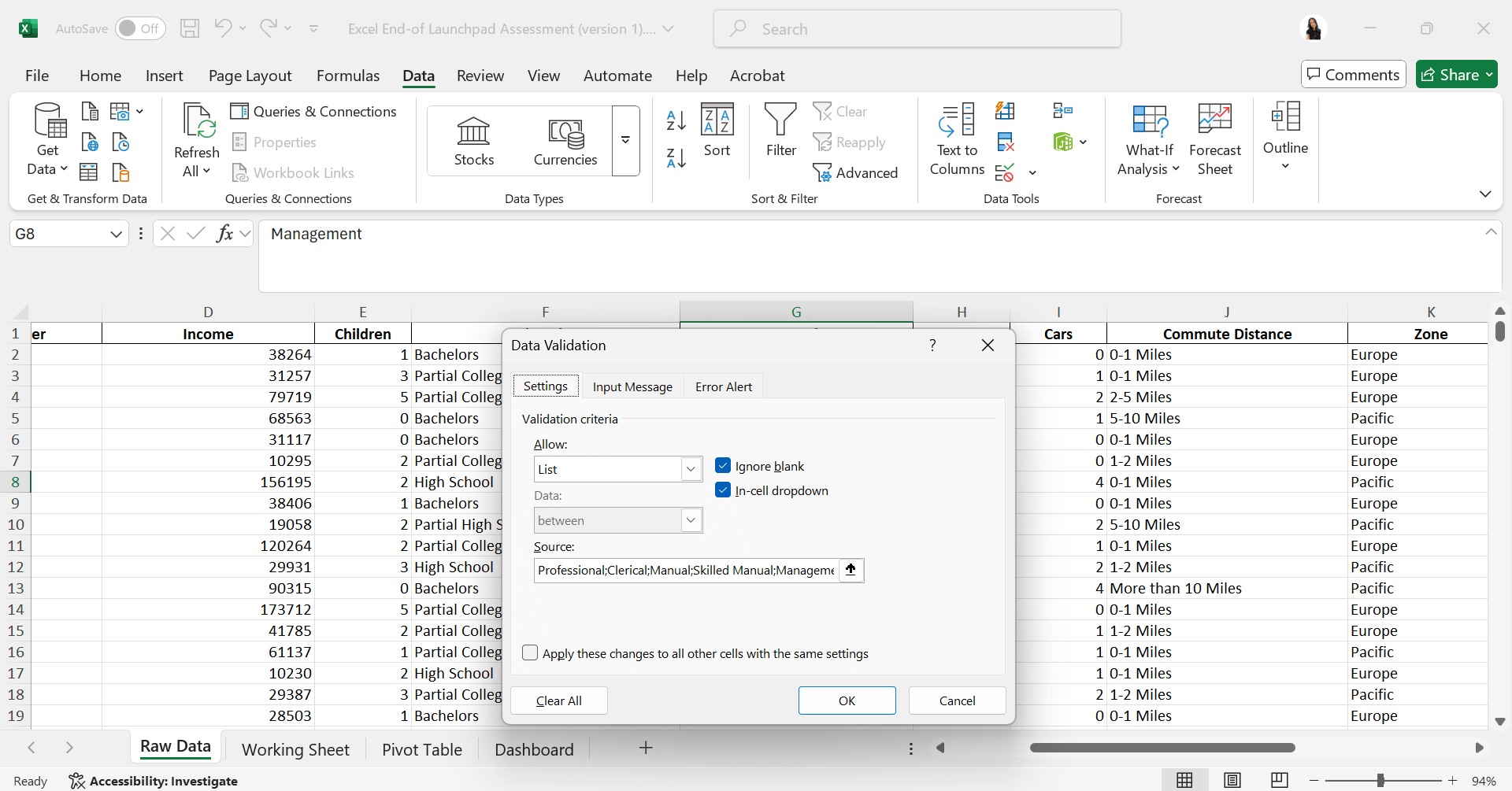The image size is (1512, 791).
Task: Click the zoom slider handle in status bar
Action: click(1380, 781)
